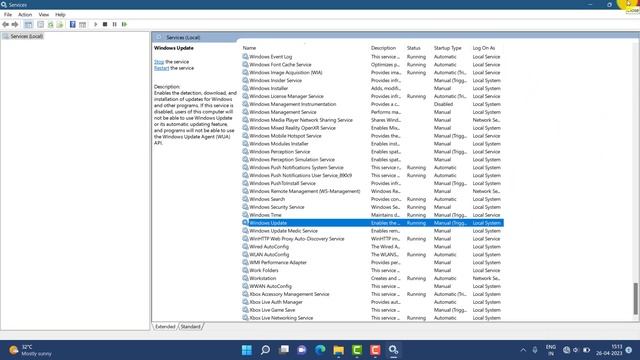Click the ENG IN language indicator
This screenshot has width=640, height=360.
(x=551, y=350)
